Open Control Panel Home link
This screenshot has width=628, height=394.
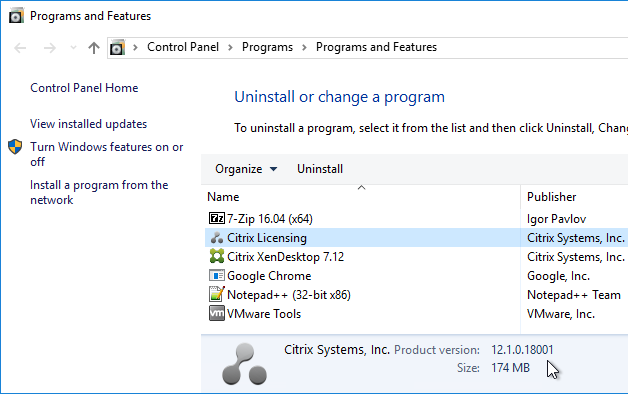(x=84, y=88)
